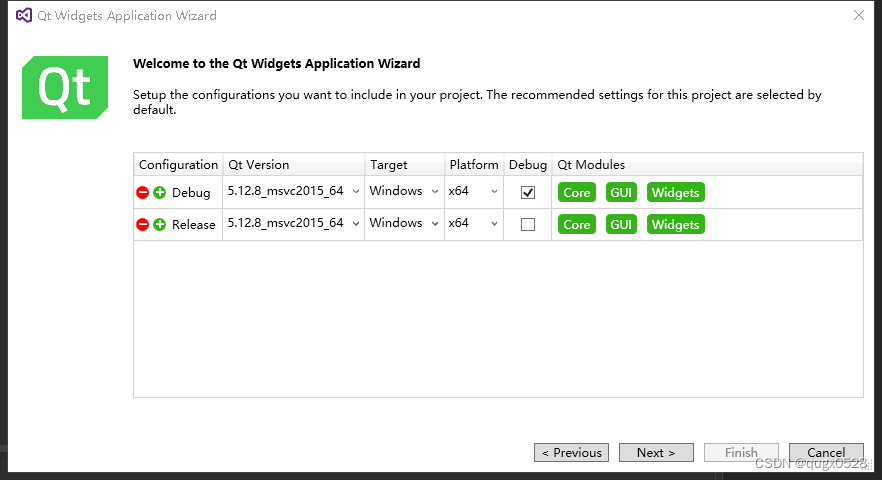
Task: Click the disabled Finish button
Action: 741,452
